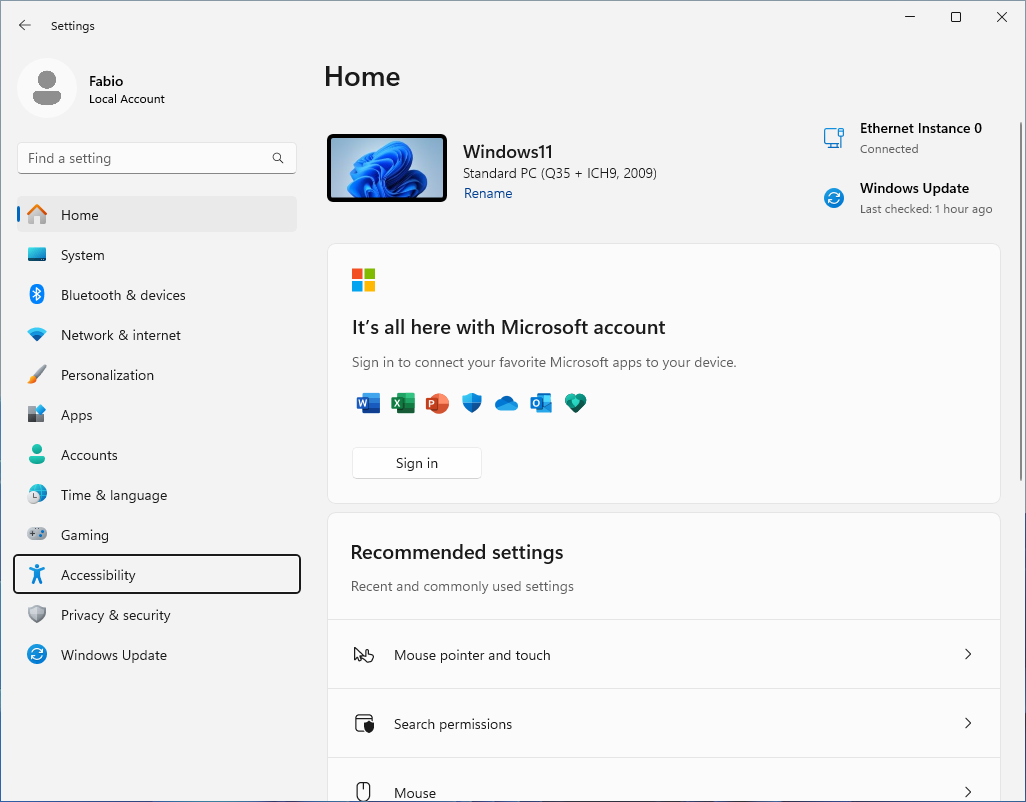Click the PowerPoint app icon
This screenshot has height=802, width=1026.
(437, 403)
